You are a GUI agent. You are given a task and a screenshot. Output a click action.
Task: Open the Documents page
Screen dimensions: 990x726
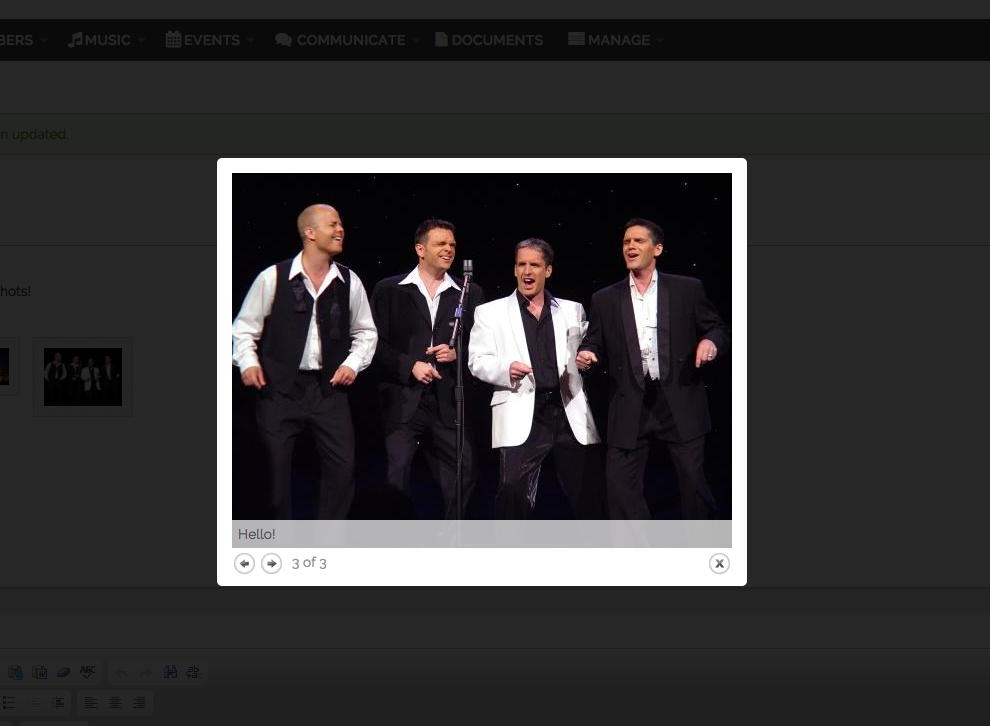(x=489, y=40)
